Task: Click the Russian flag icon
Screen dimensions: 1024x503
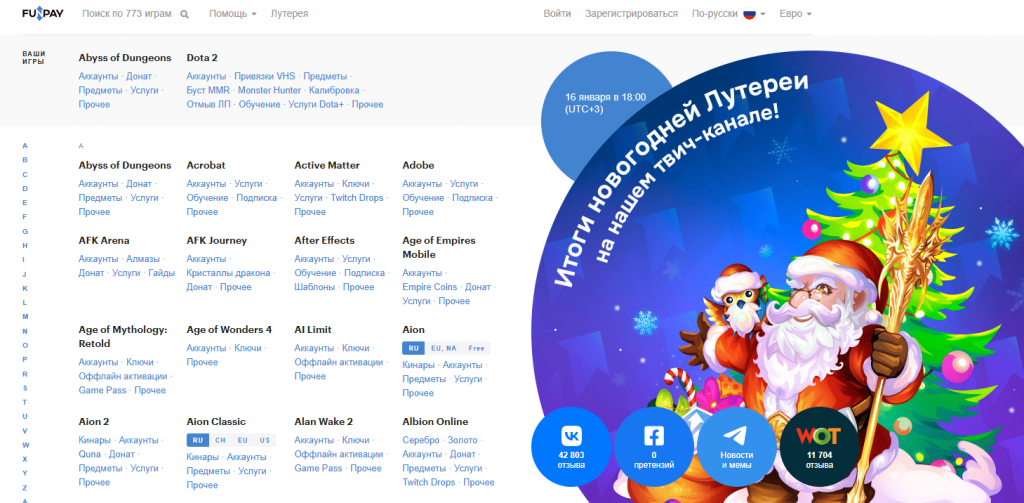Action: [748, 14]
